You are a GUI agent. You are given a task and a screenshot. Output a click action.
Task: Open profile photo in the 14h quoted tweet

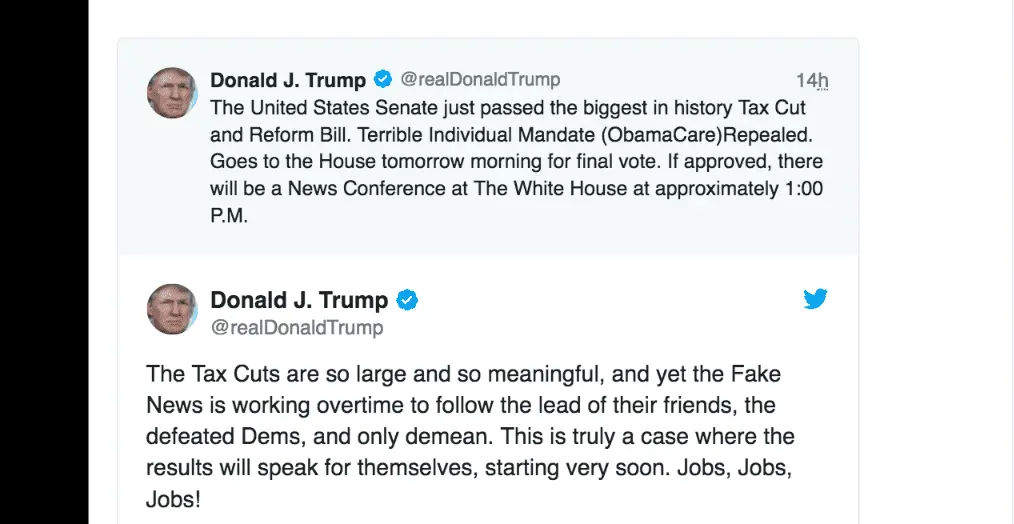[173, 94]
